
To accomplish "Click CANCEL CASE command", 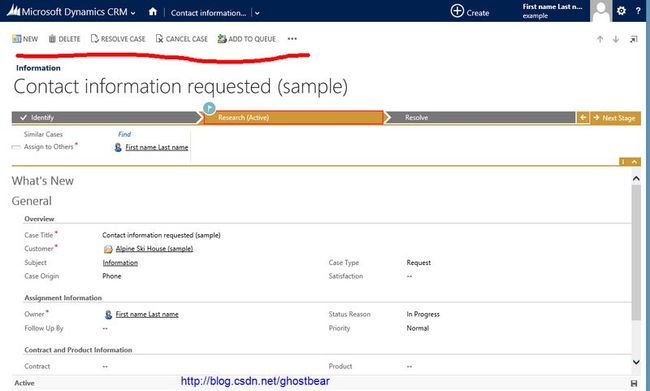I will tap(182, 39).
